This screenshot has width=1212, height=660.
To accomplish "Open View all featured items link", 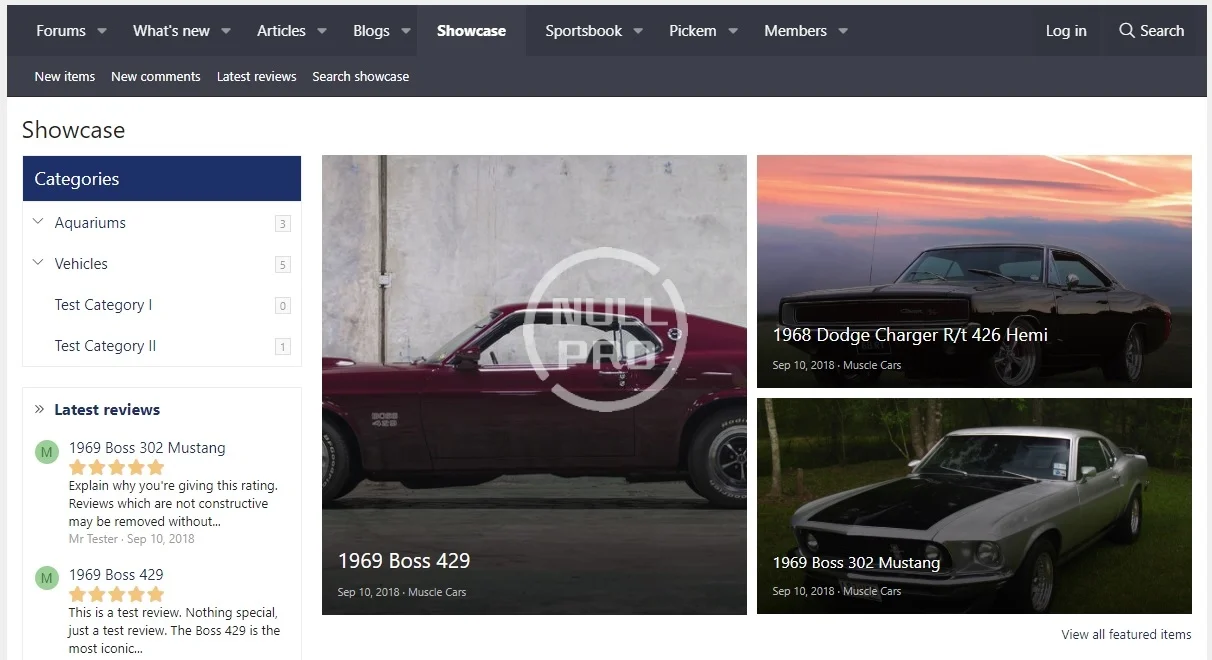I will point(1126,634).
